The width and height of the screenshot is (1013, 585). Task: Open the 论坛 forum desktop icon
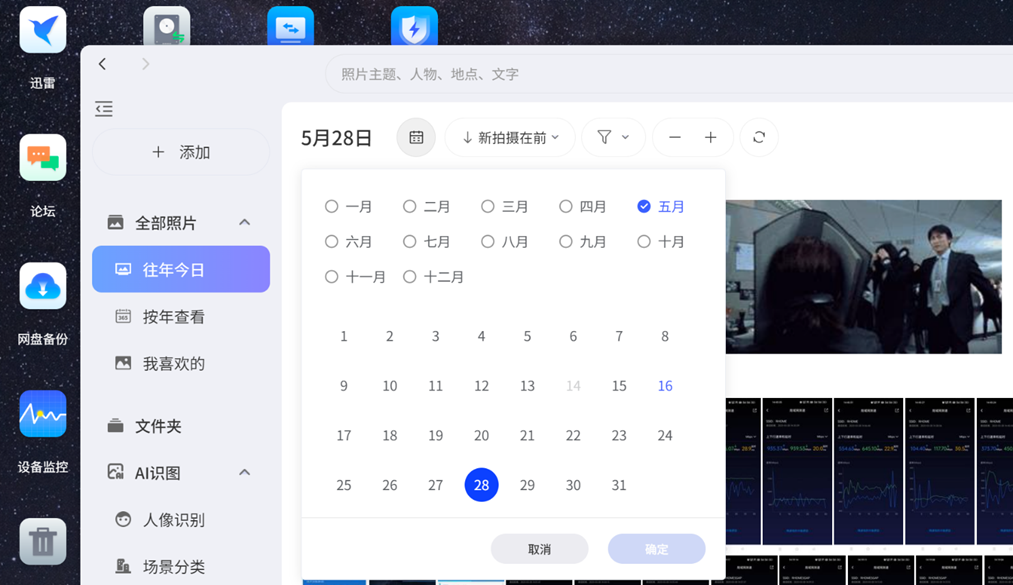tap(43, 158)
